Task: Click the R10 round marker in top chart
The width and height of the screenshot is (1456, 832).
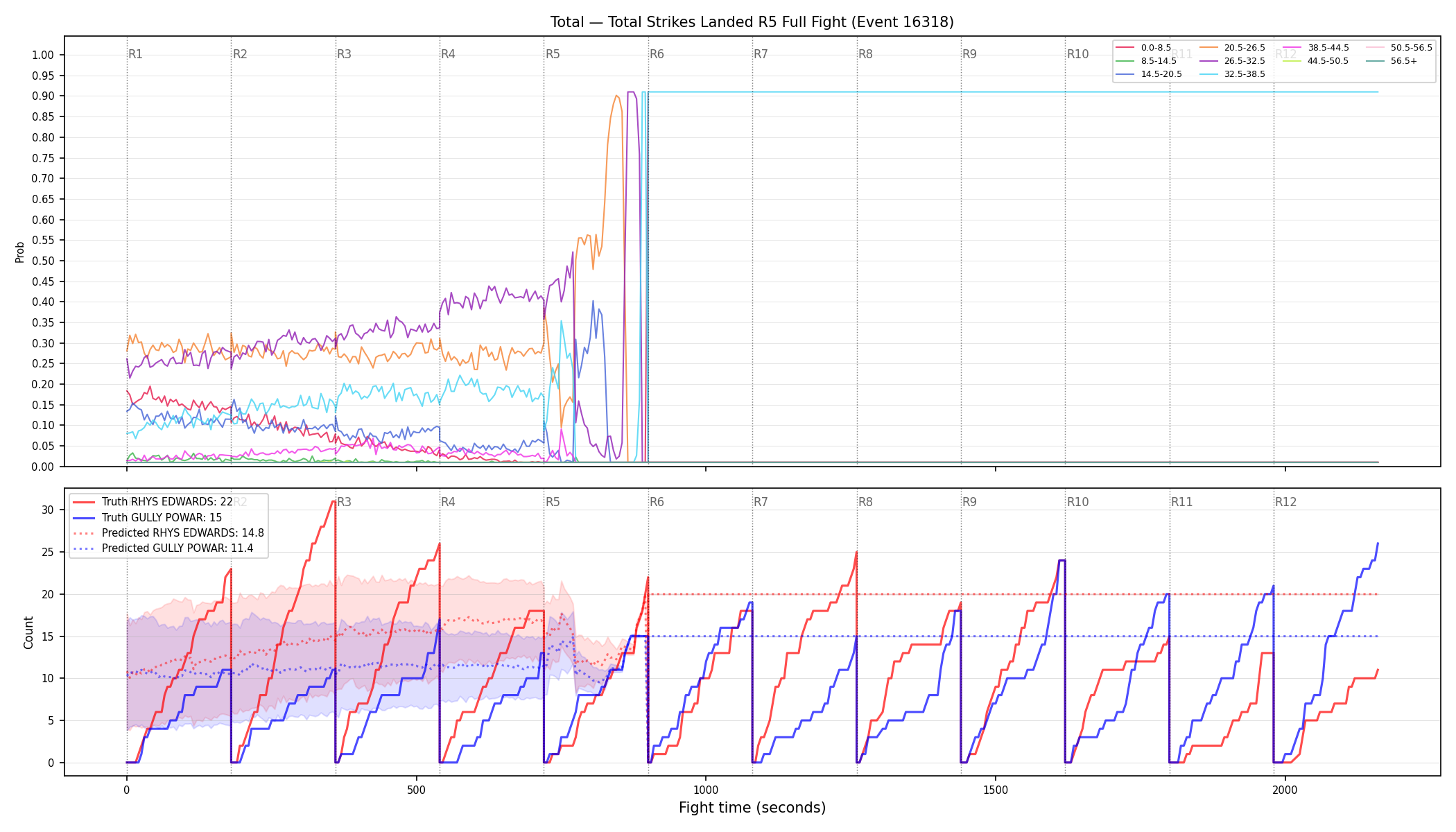Action: [x=1077, y=54]
